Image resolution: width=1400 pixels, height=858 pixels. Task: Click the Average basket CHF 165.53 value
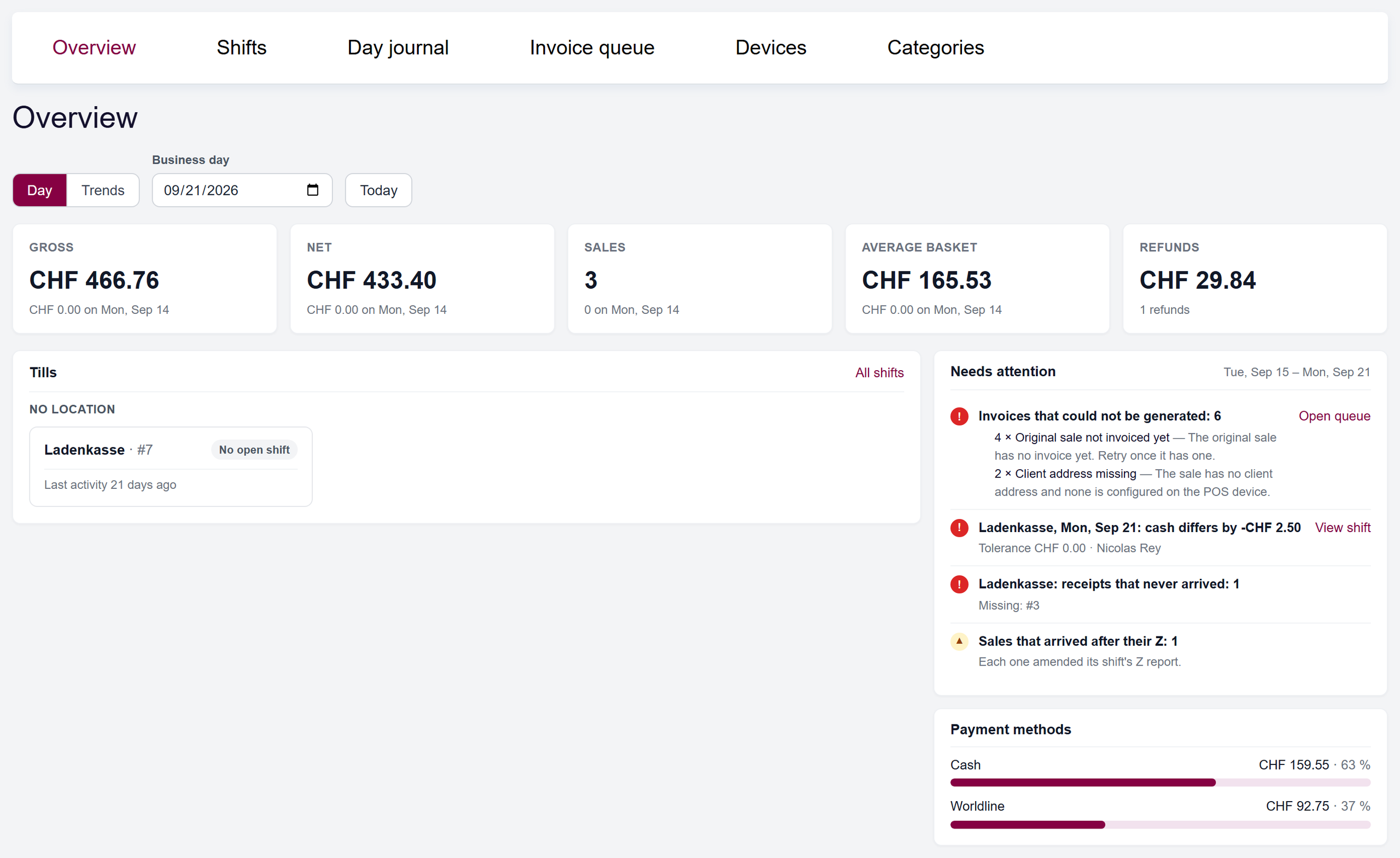pos(927,280)
